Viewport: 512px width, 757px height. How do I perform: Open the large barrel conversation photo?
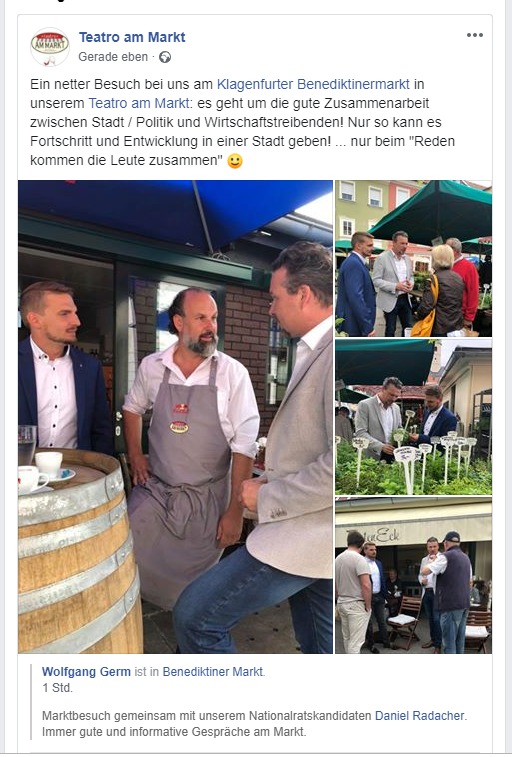pyautogui.click(x=175, y=417)
